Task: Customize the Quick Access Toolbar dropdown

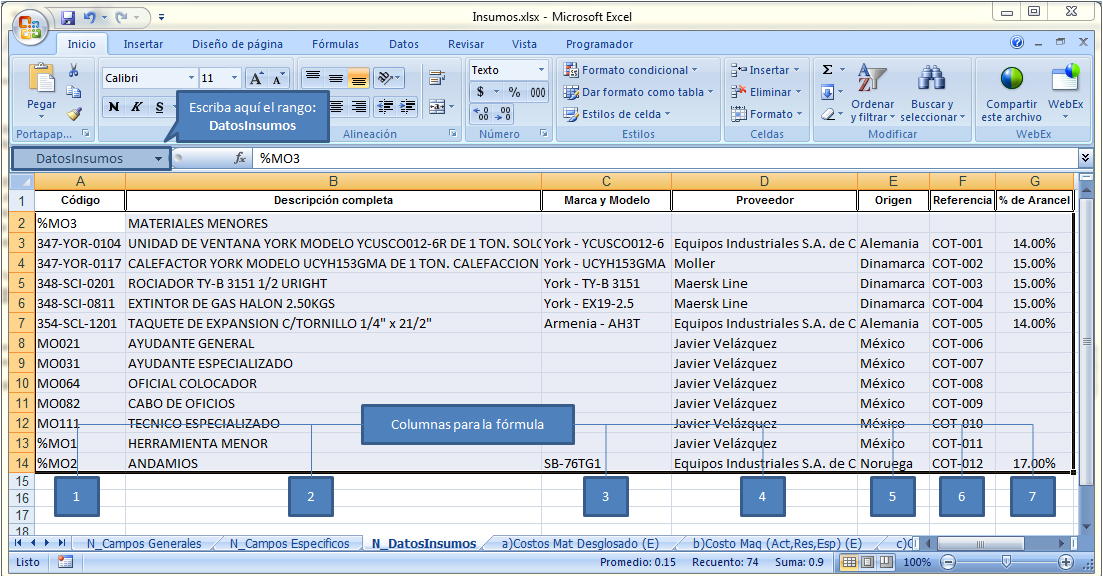Action: coord(162,17)
